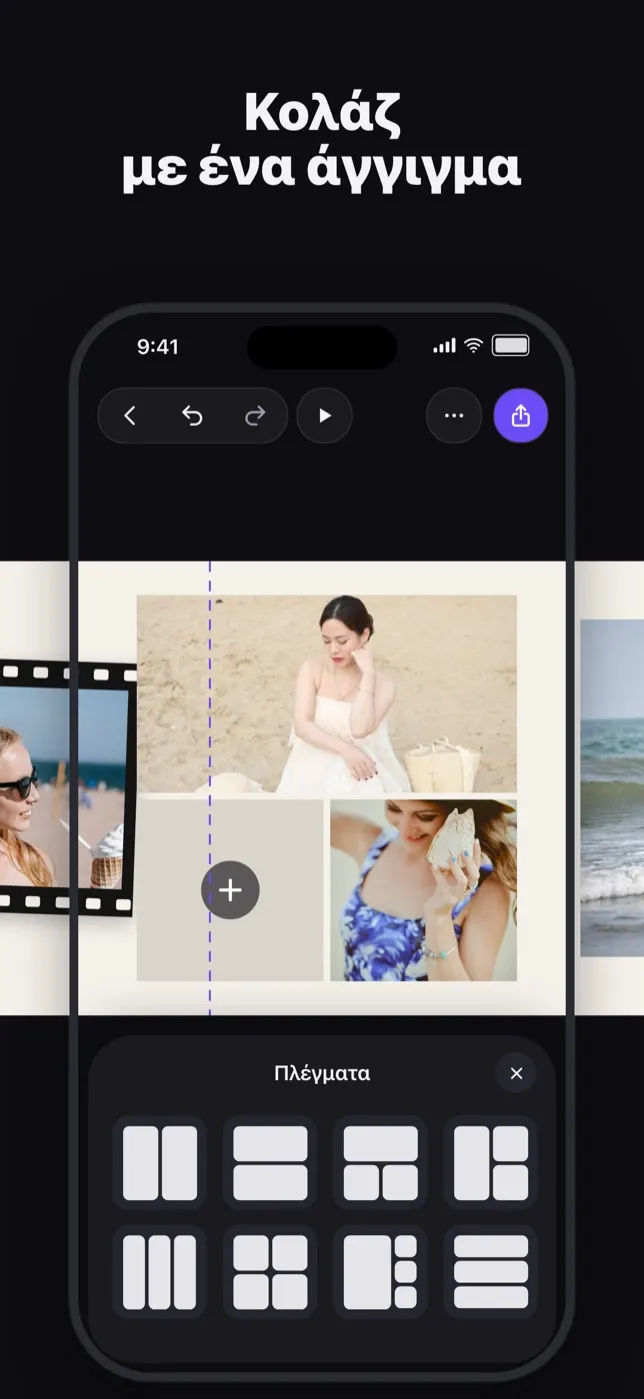Image resolution: width=644 pixels, height=1399 pixels.
Task: Select the three horizontal rows grid
Action: click(x=491, y=1272)
